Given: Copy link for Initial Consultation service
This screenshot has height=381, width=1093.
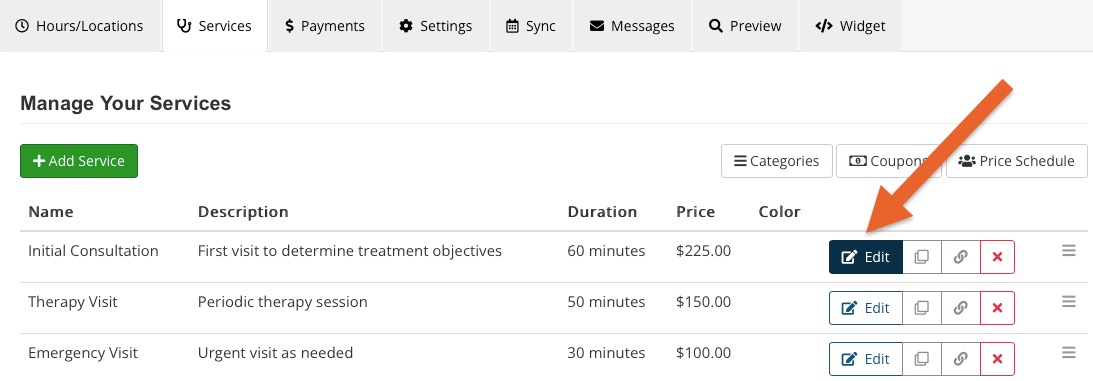Looking at the screenshot, I should click(x=961, y=257).
